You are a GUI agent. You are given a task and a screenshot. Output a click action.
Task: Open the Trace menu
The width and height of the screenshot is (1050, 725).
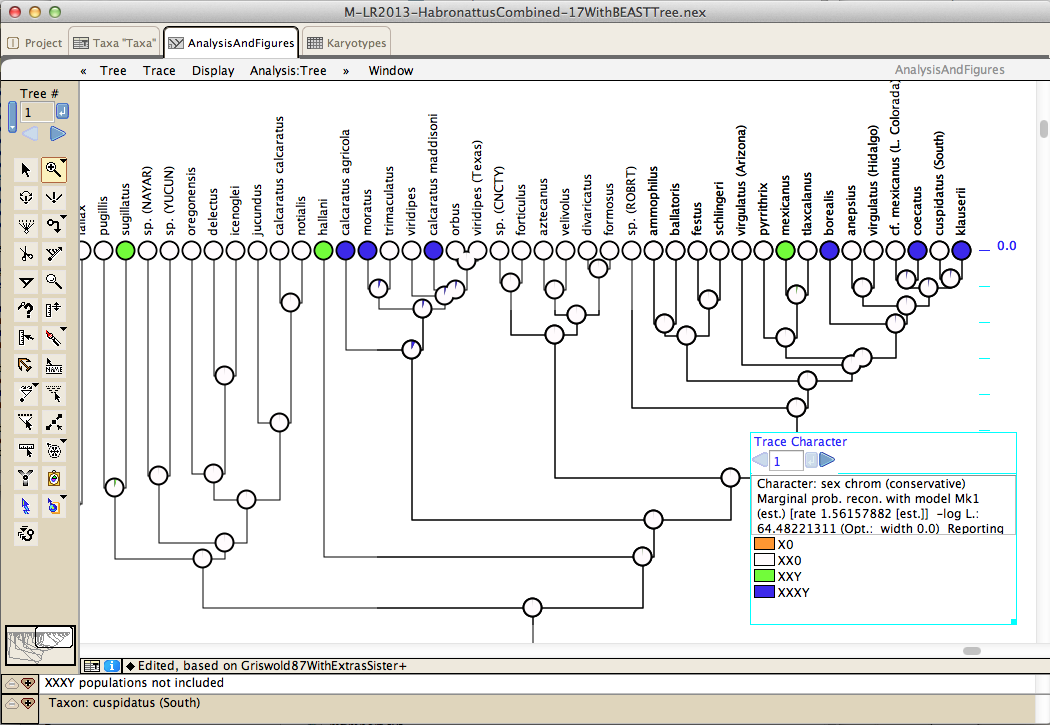coord(159,70)
